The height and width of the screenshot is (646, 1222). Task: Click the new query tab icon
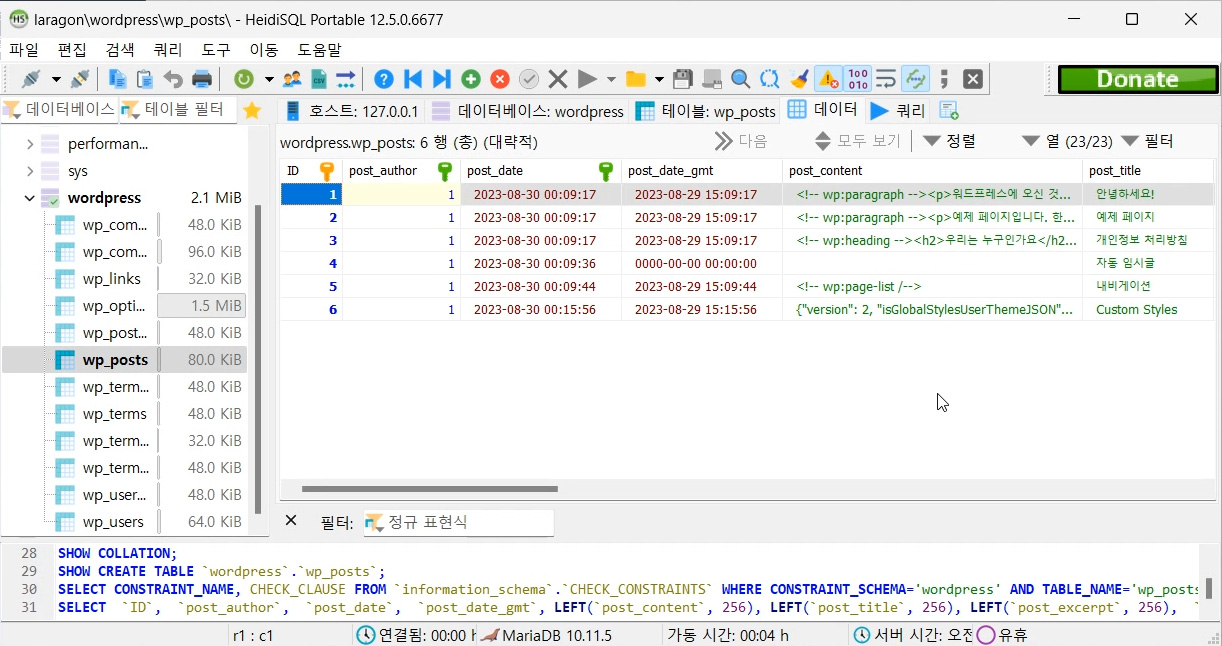tap(949, 110)
